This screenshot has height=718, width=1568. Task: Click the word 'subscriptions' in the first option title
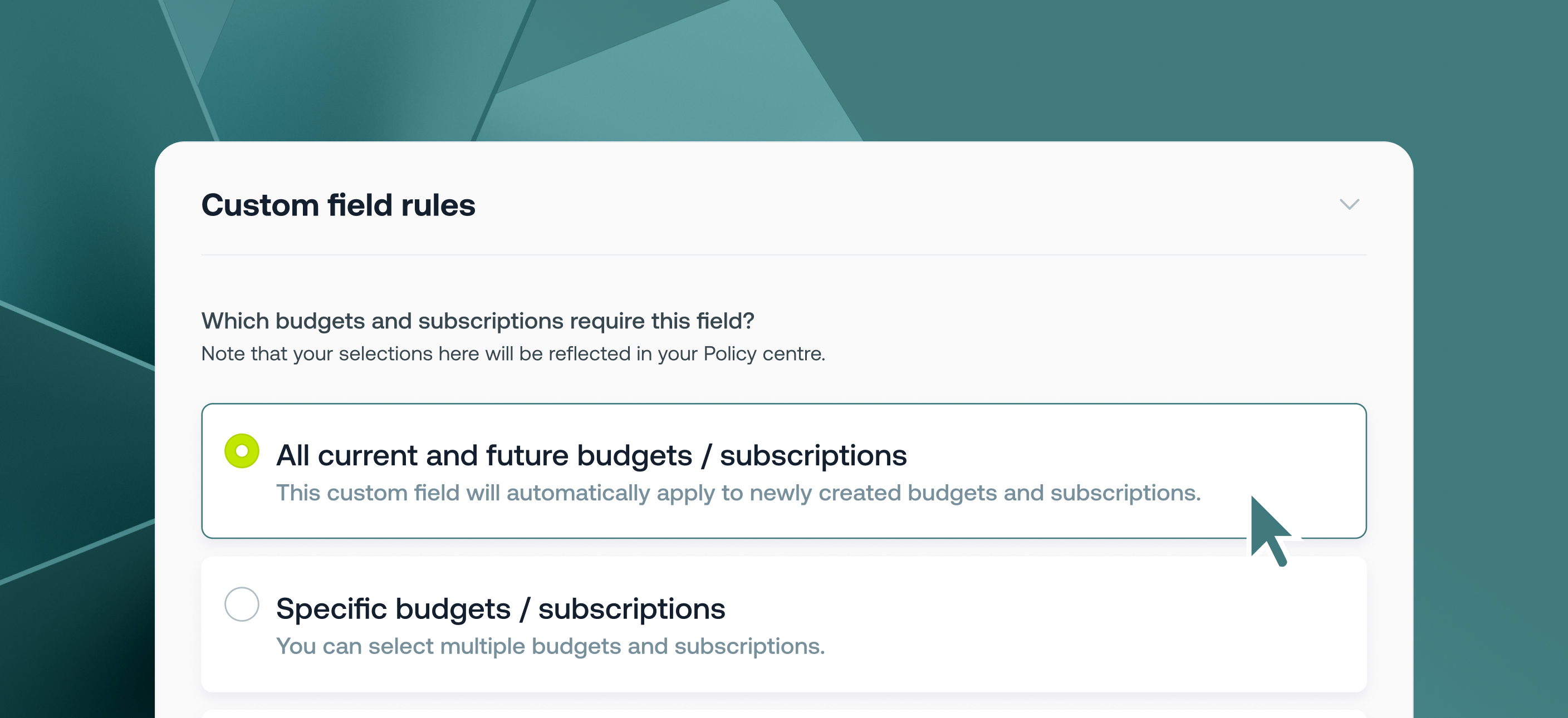(812, 456)
